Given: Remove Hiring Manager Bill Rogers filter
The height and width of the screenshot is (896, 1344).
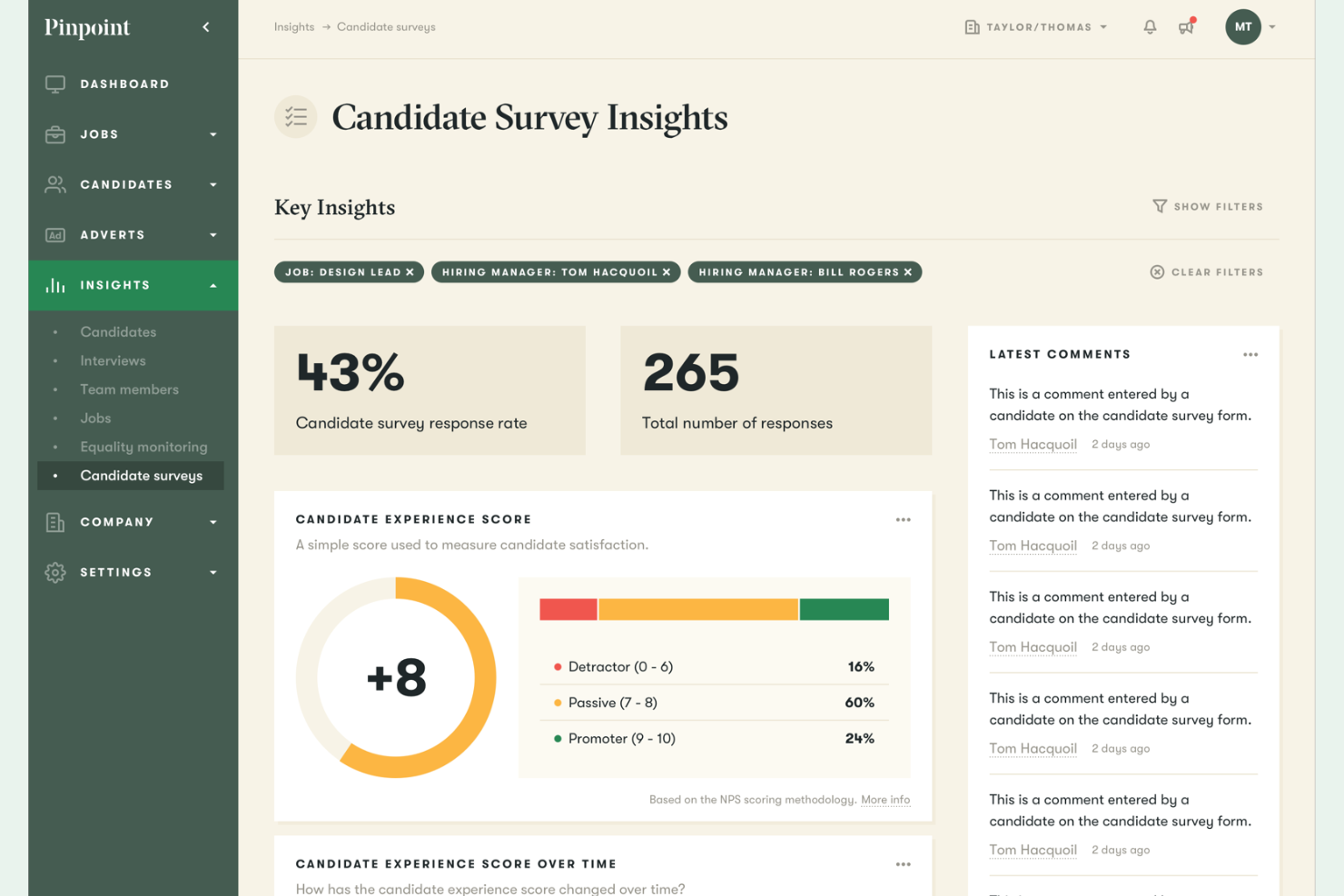Looking at the screenshot, I should (908, 272).
